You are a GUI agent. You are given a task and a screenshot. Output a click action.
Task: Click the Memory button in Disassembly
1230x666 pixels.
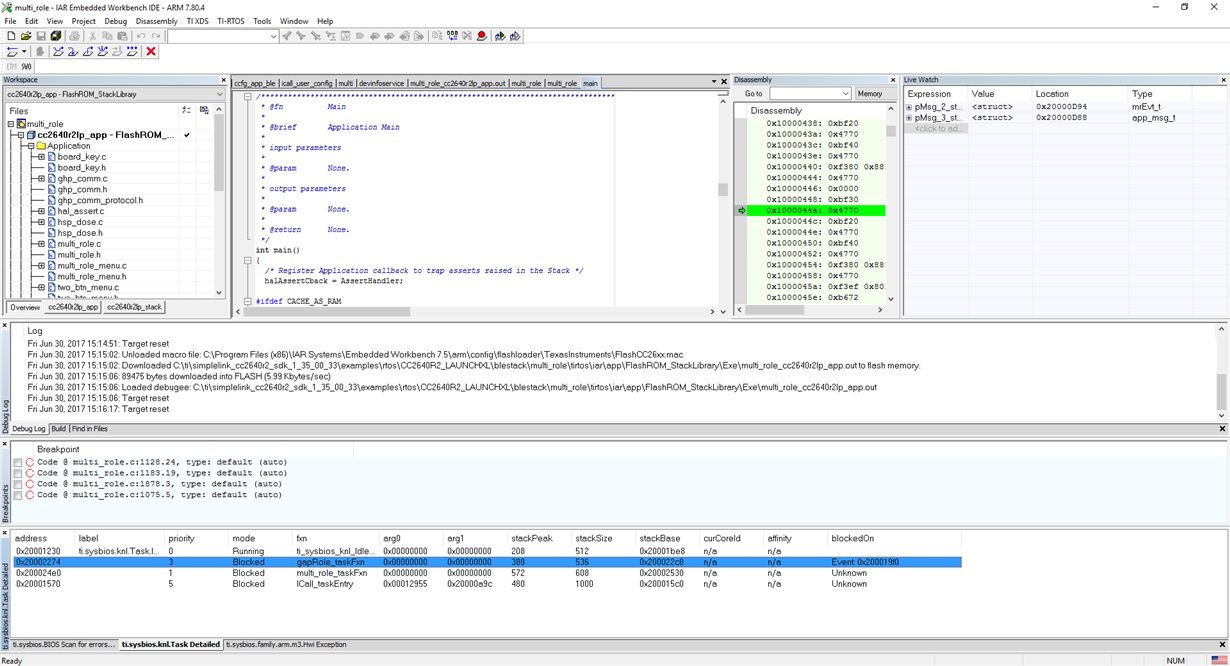point(870,93)
